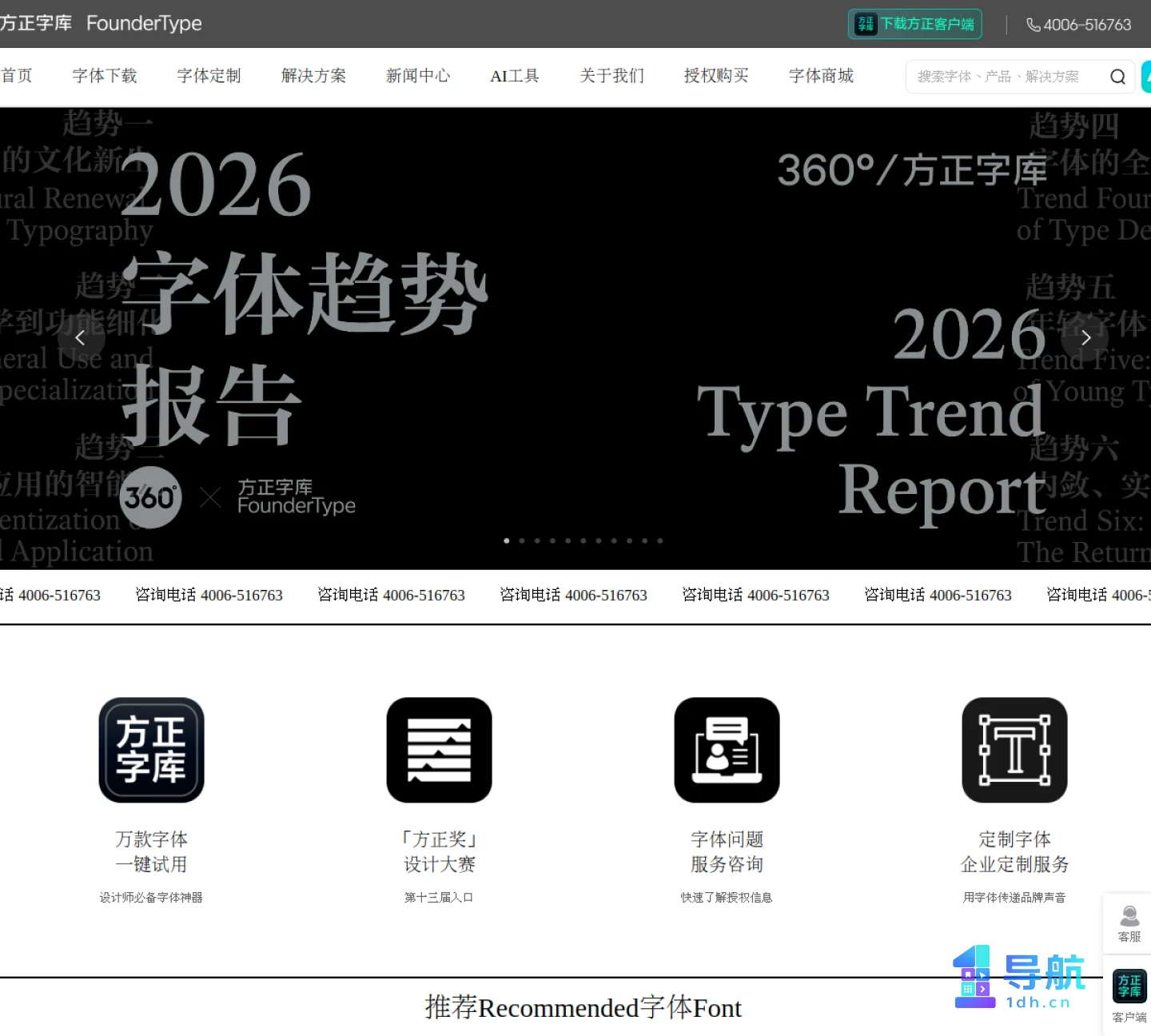This screenshot has height=1036, width=1151.
Task: Go to previous banner slide arrow
Action: click(80, 338)
